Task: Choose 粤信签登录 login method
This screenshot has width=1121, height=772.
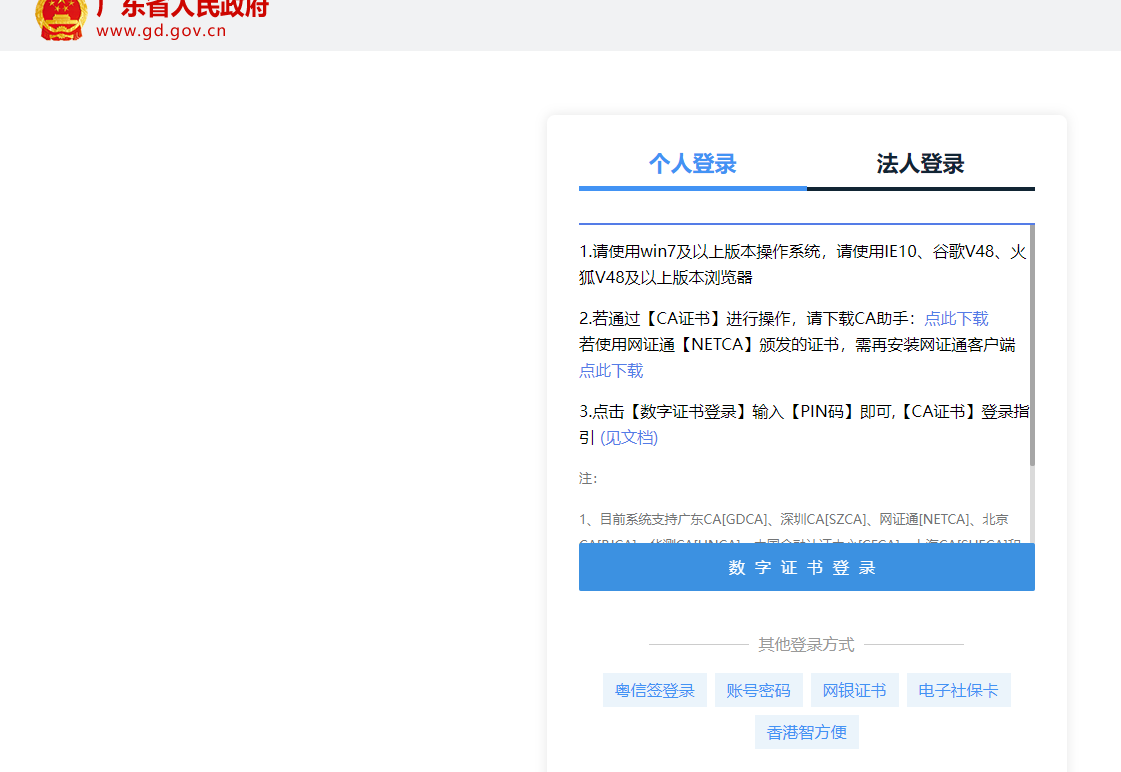Action: point(654,691)
